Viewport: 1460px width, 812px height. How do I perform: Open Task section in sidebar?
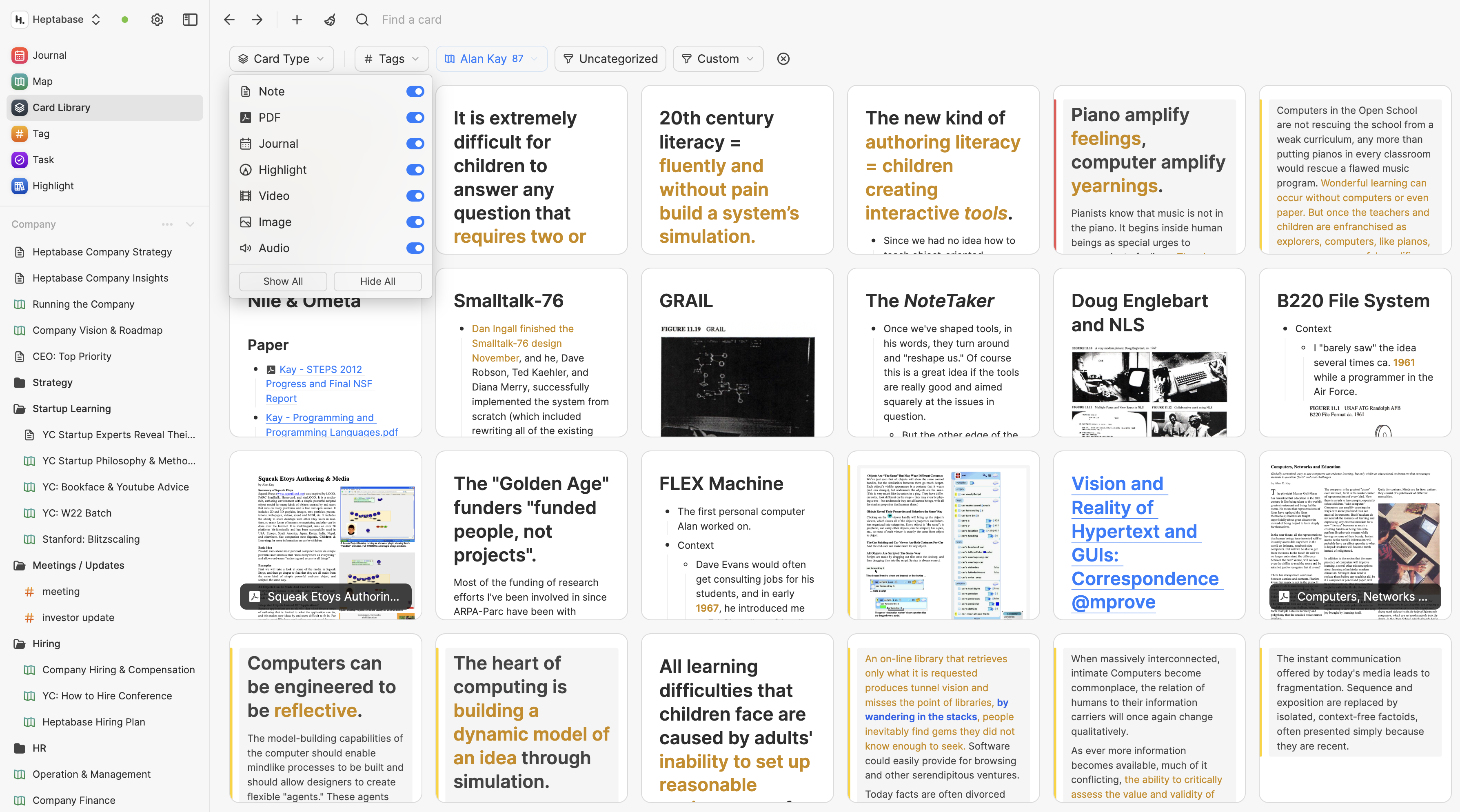tap(104, 159)
